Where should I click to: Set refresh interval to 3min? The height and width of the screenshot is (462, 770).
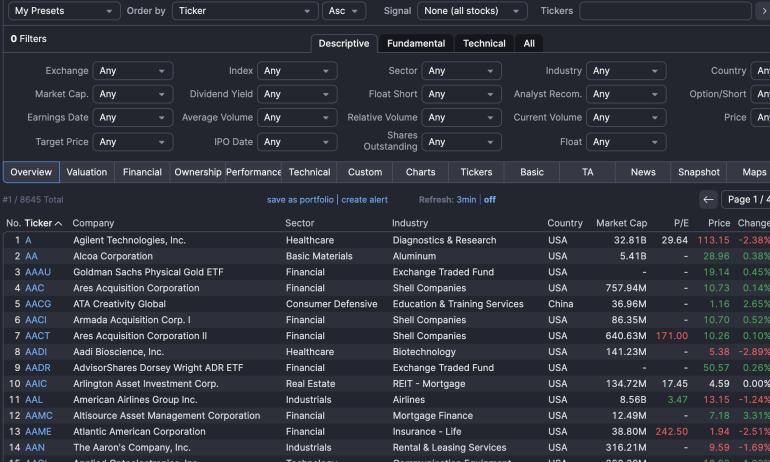coord(466,200)
